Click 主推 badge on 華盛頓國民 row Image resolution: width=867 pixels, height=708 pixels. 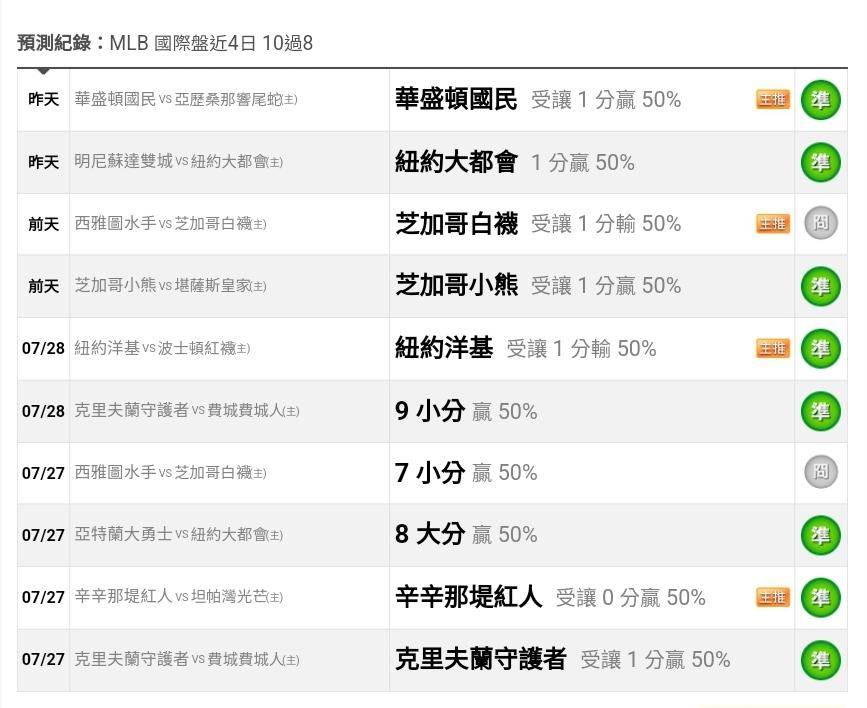coord(772,100)
